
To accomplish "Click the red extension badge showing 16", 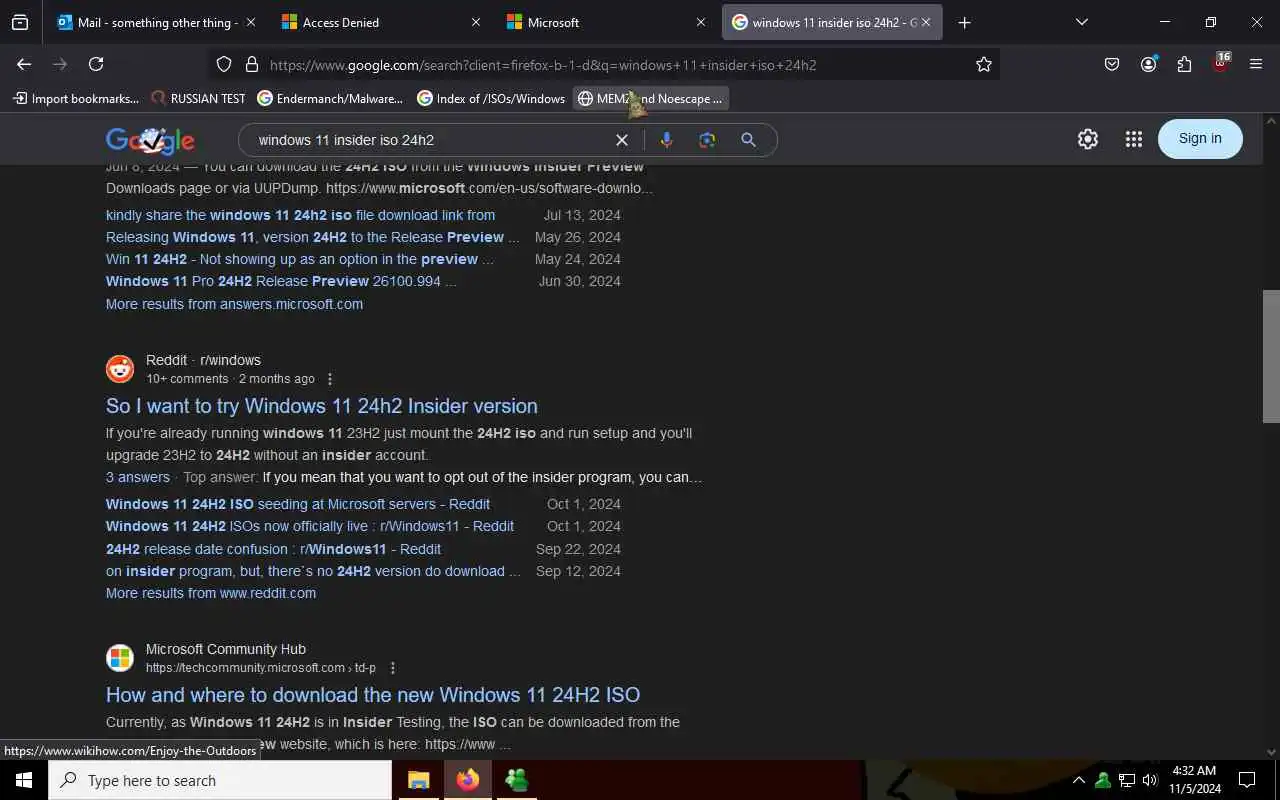I will [1220, 63].
